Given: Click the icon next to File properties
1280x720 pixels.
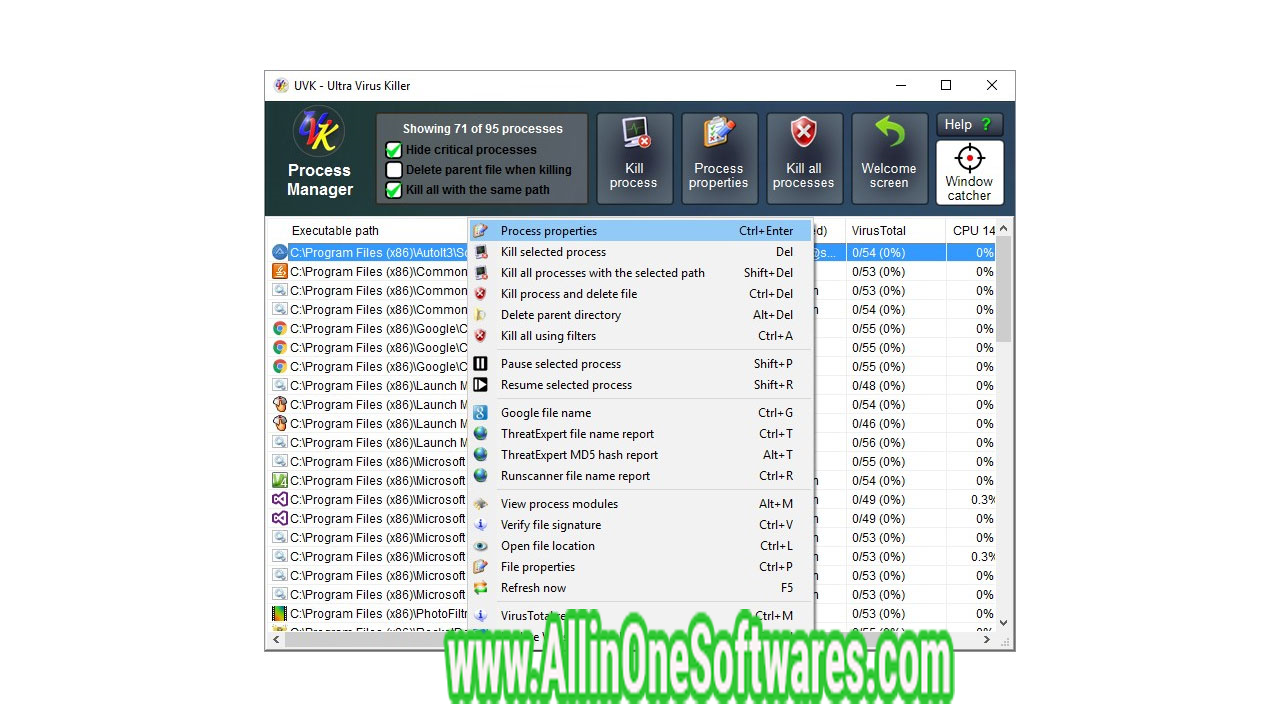Looking at the screenshot, I should point(481,567).
